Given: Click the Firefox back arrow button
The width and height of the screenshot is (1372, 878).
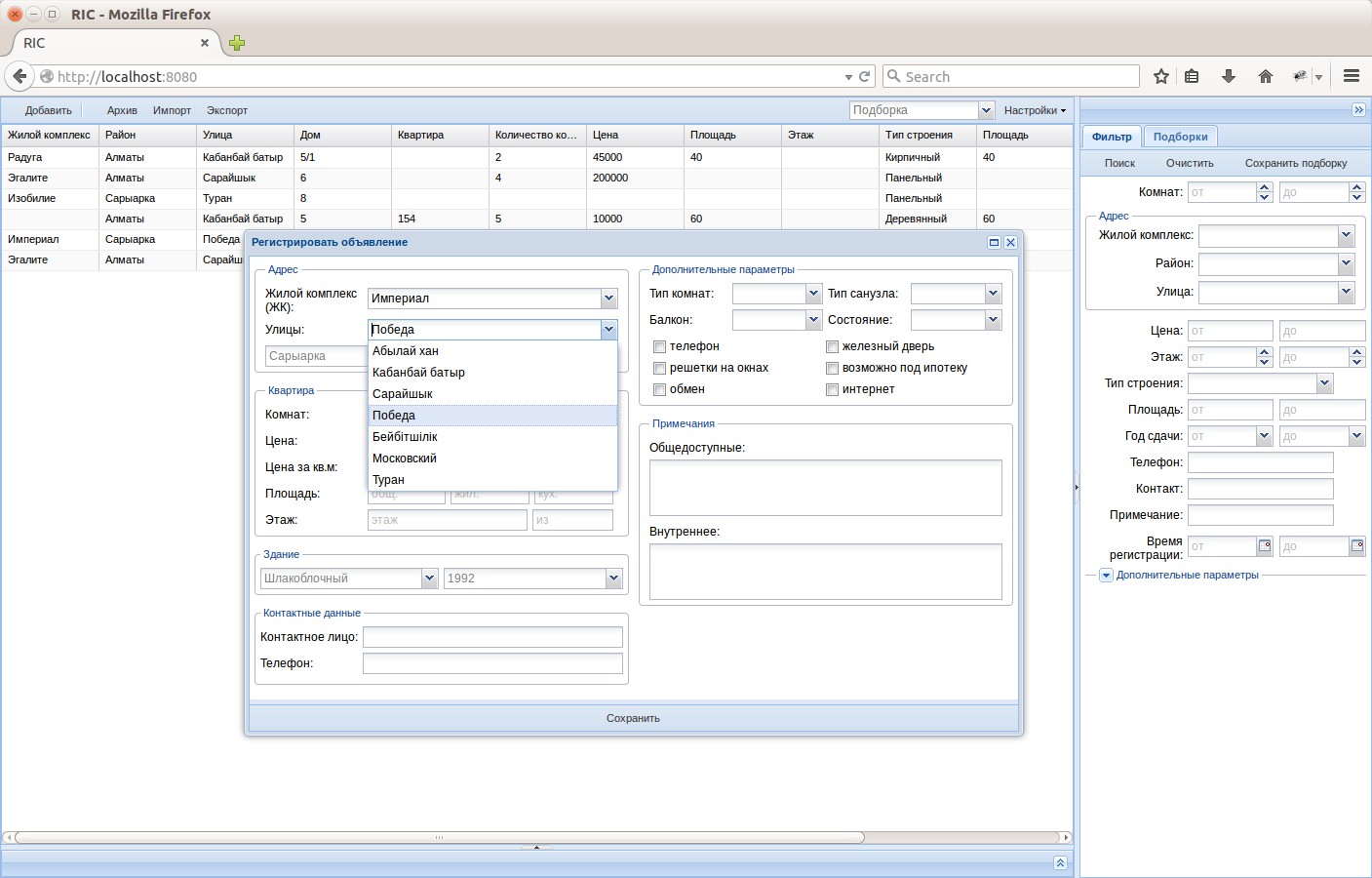Looking at the screenshot, I should click(x=20, y=76).
